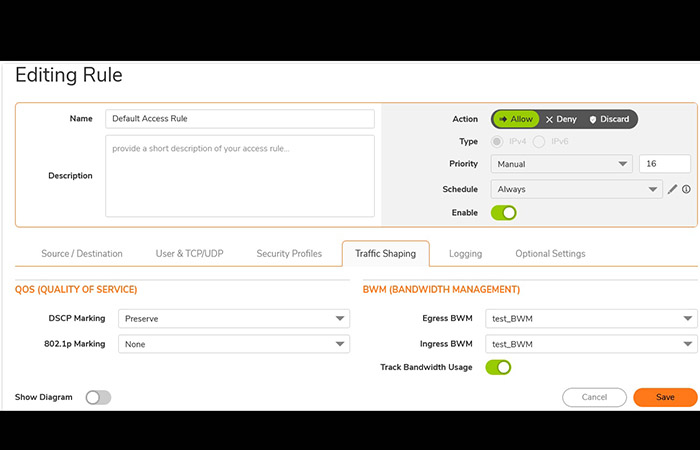700x450 pixels.
Task: Choose the IPv6 radio button
Action: [x=539, y=142]
